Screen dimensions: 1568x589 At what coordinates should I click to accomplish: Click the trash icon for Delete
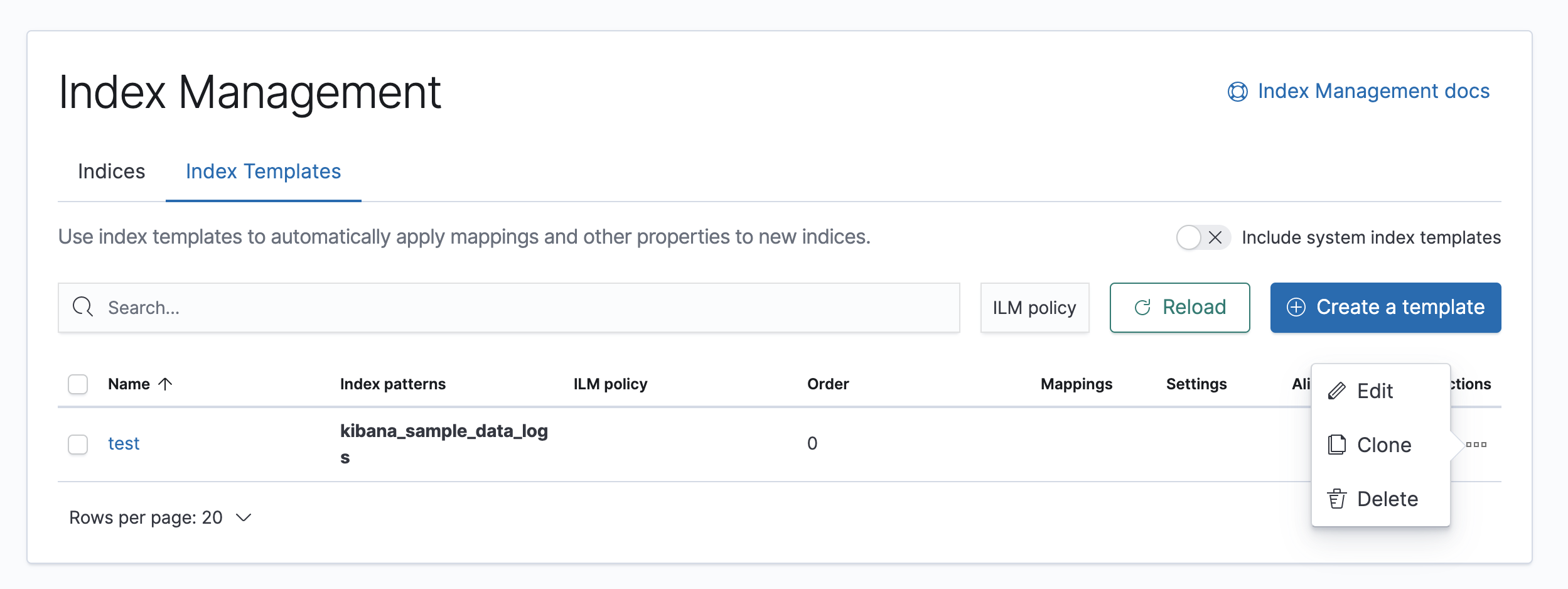(x=1337, y=499)
